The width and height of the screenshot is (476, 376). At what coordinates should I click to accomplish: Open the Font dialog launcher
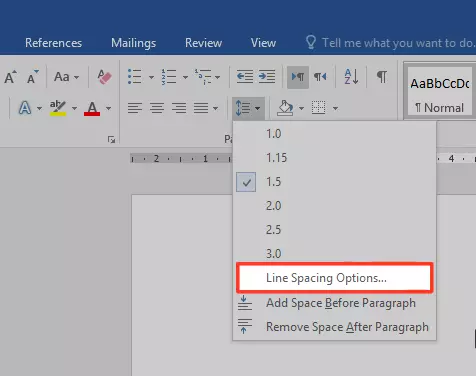click(111, 140)
